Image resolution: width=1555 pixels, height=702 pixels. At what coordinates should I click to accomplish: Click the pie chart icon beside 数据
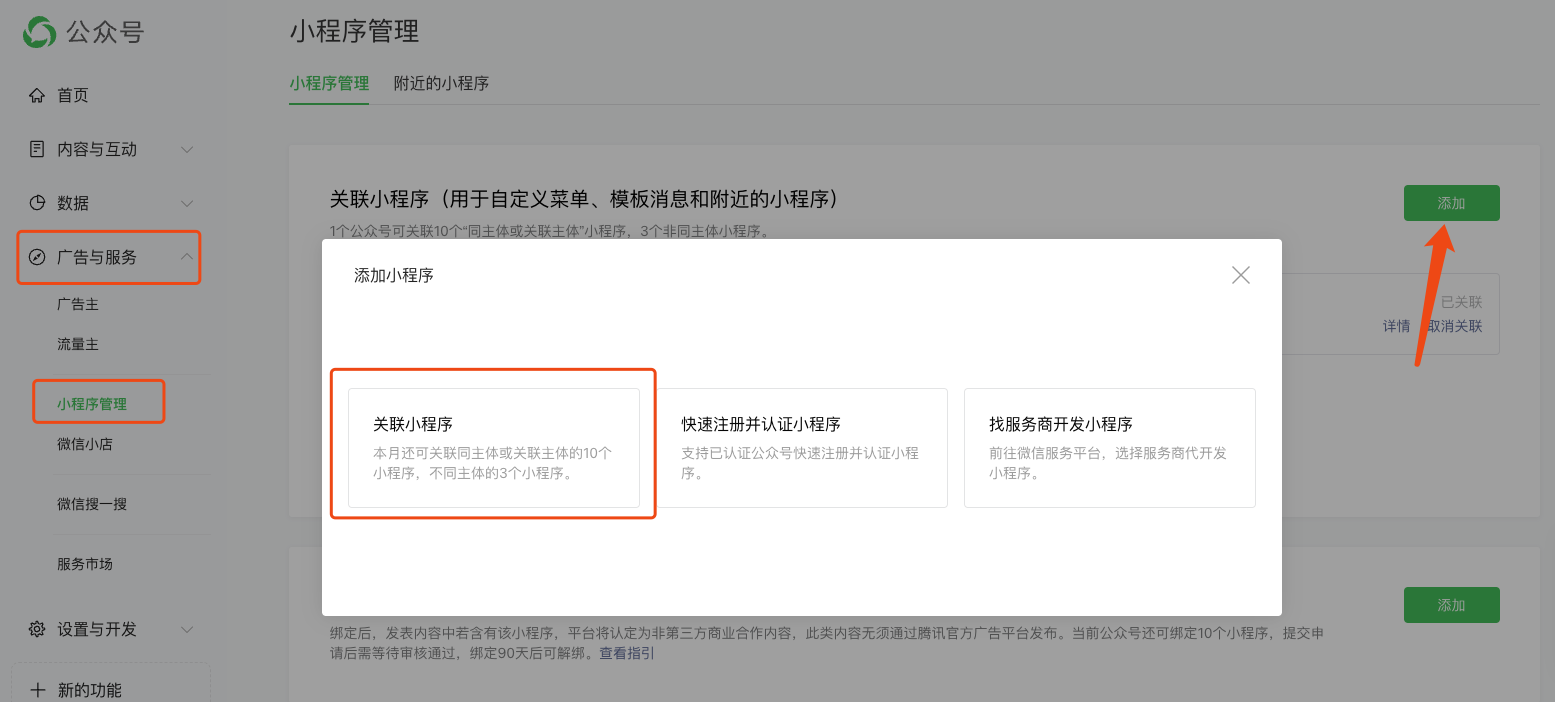pos(37,203)
